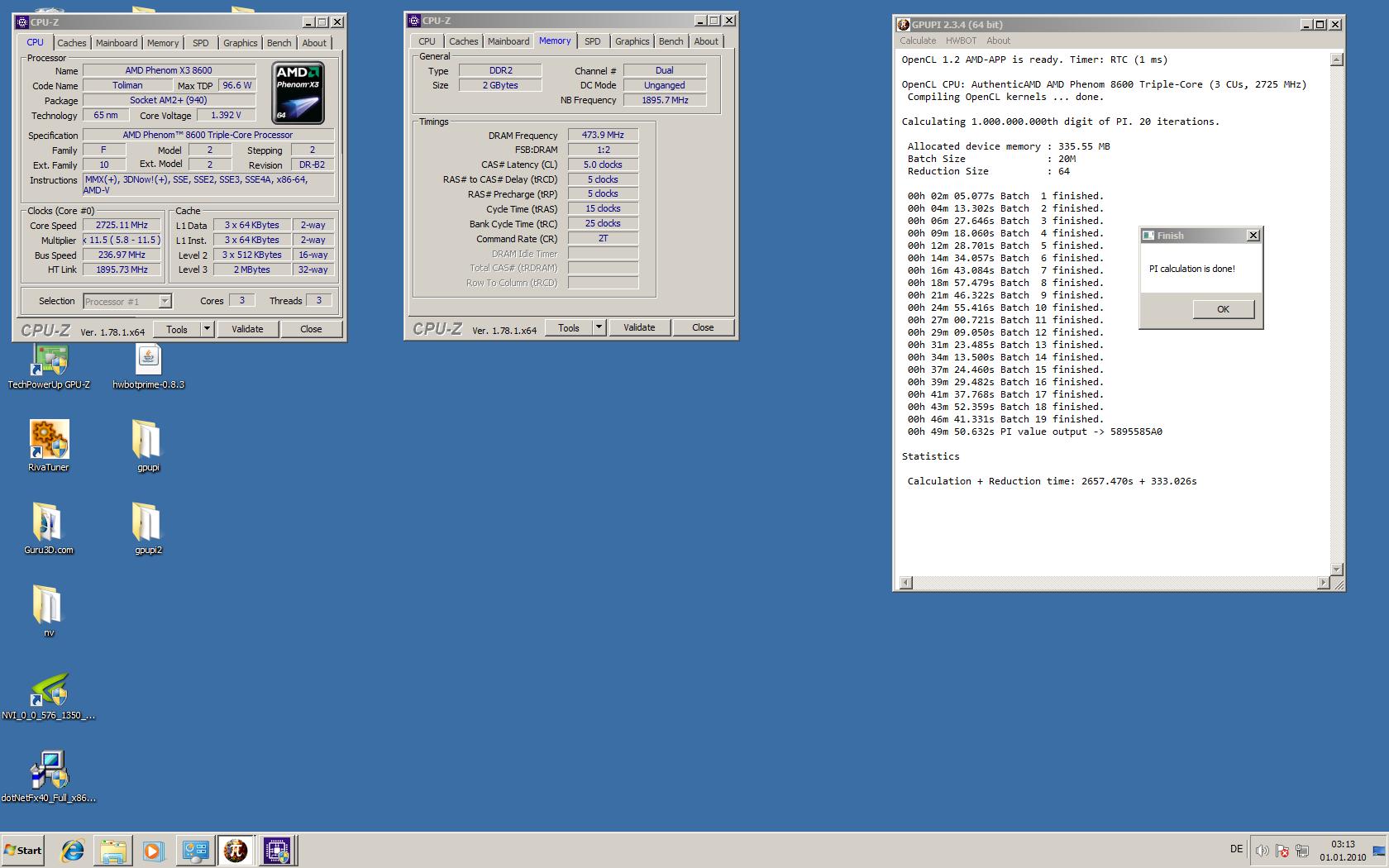
Task: Switch to Mainboard tab in left CPU-Z
Action: coord(117,43)
